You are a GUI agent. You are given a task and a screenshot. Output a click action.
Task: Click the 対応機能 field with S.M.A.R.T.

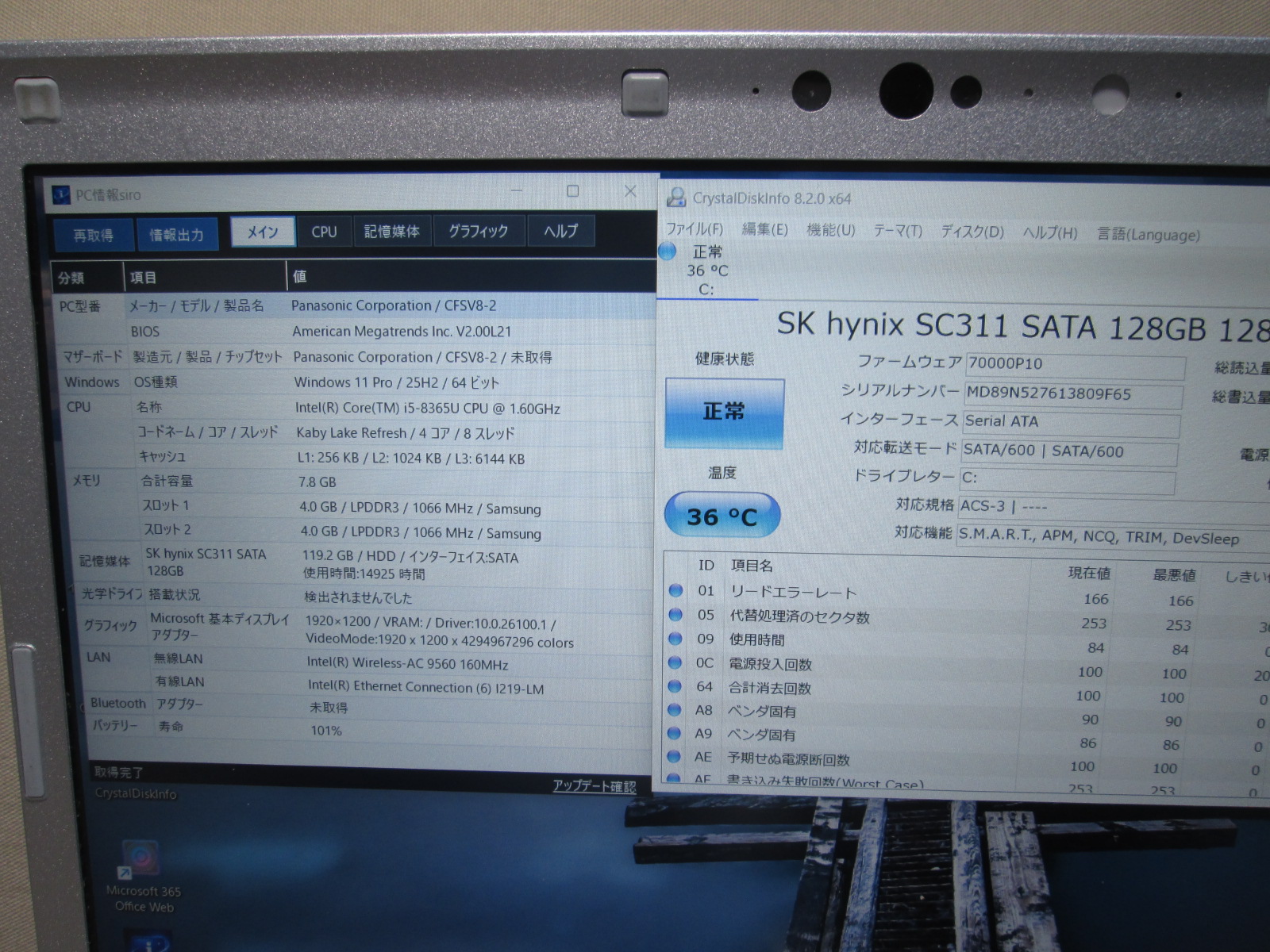[1114, 537]
